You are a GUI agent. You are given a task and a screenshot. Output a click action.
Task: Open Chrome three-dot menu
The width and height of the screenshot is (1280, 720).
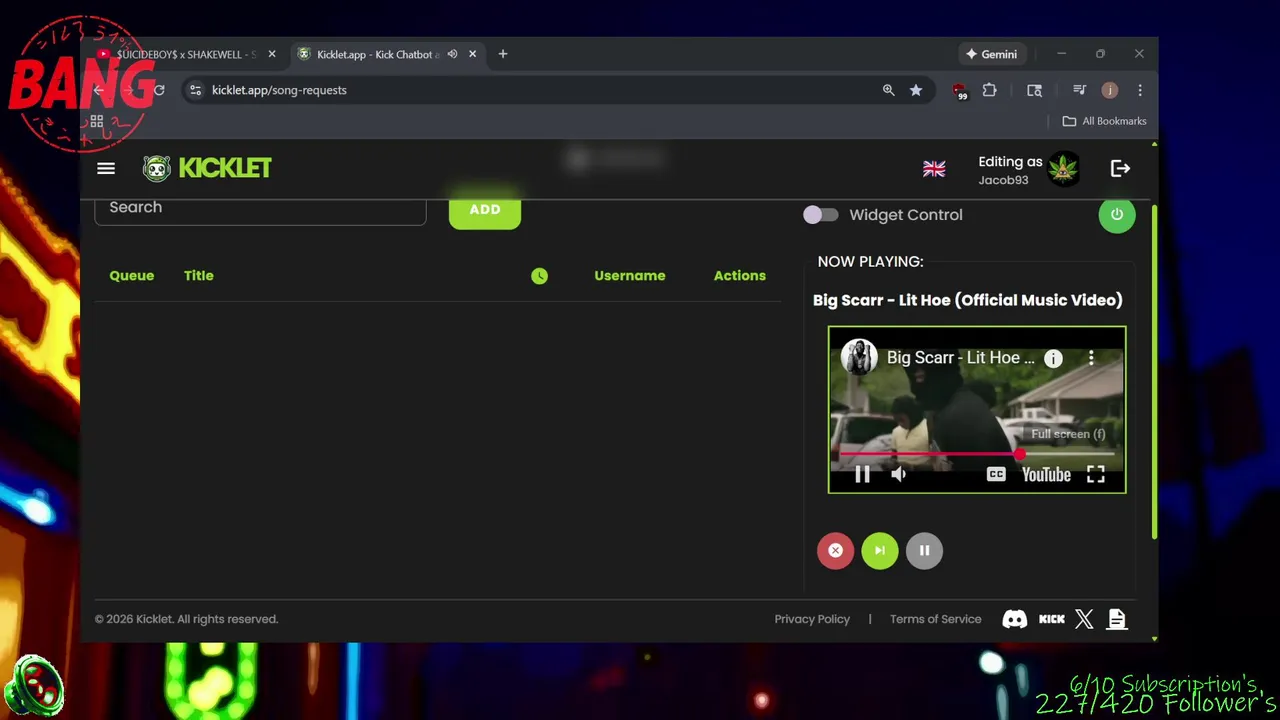(1140, 90)
